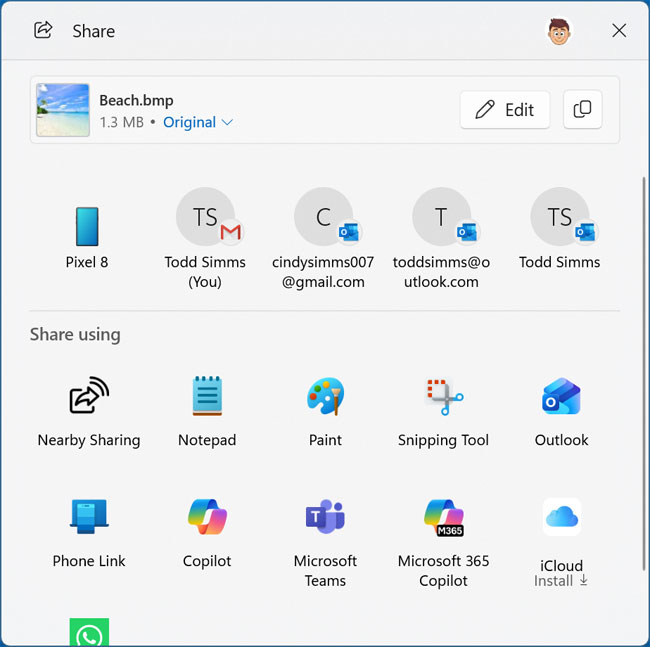Select contact cindysimms007@gmail.com
Screen dimensions: 650x647
coord(323,217)
